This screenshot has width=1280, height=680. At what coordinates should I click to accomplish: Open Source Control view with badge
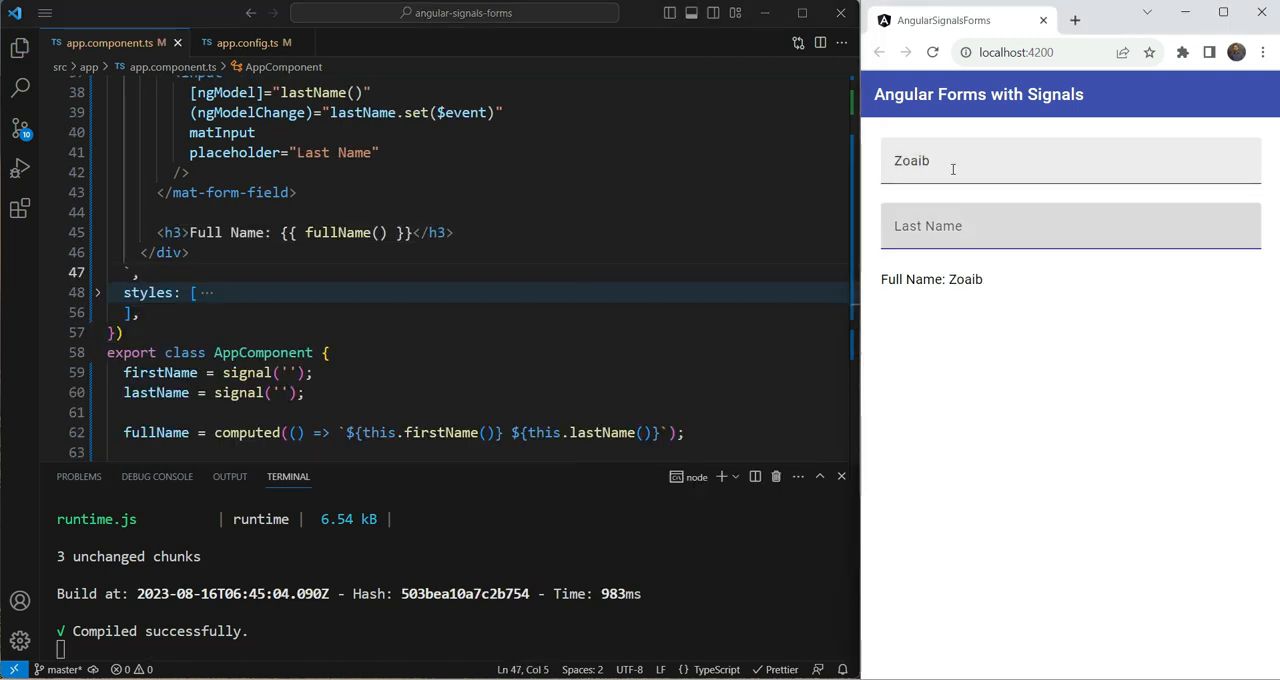click(x=20, y=128)
